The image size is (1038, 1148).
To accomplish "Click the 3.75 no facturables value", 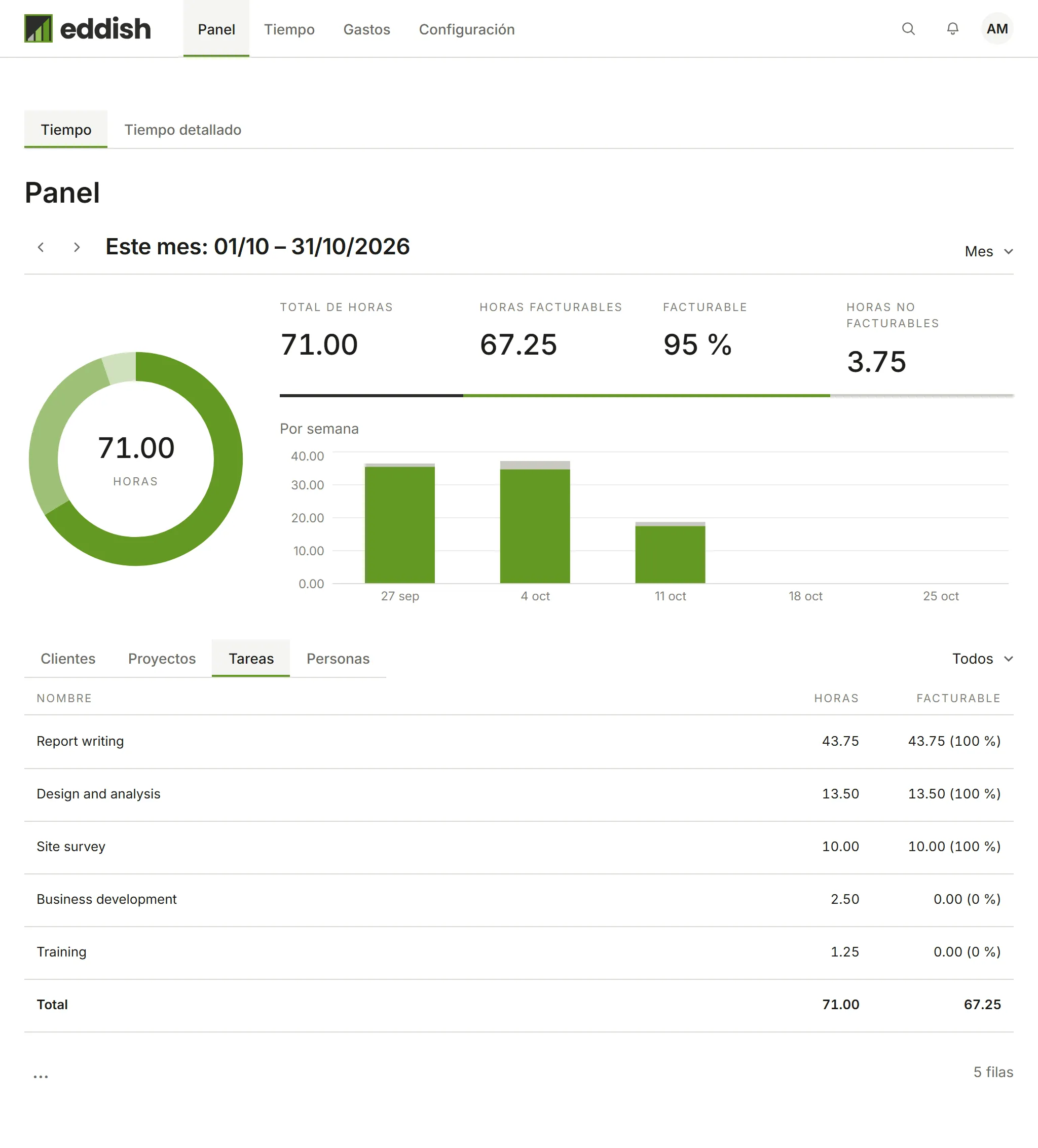I will [876, 362].
